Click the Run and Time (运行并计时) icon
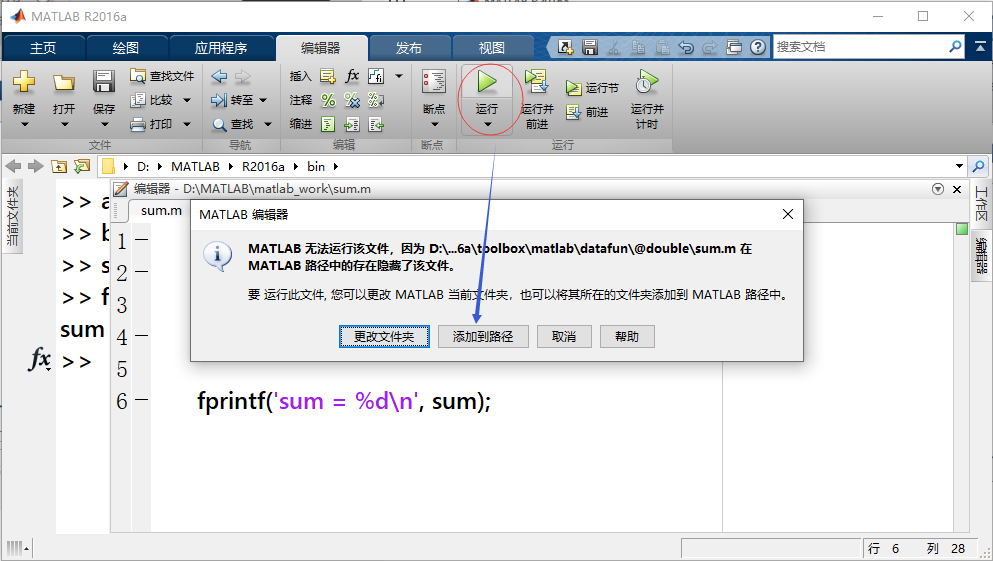The image size is (993, 561). tap(647, 82)
